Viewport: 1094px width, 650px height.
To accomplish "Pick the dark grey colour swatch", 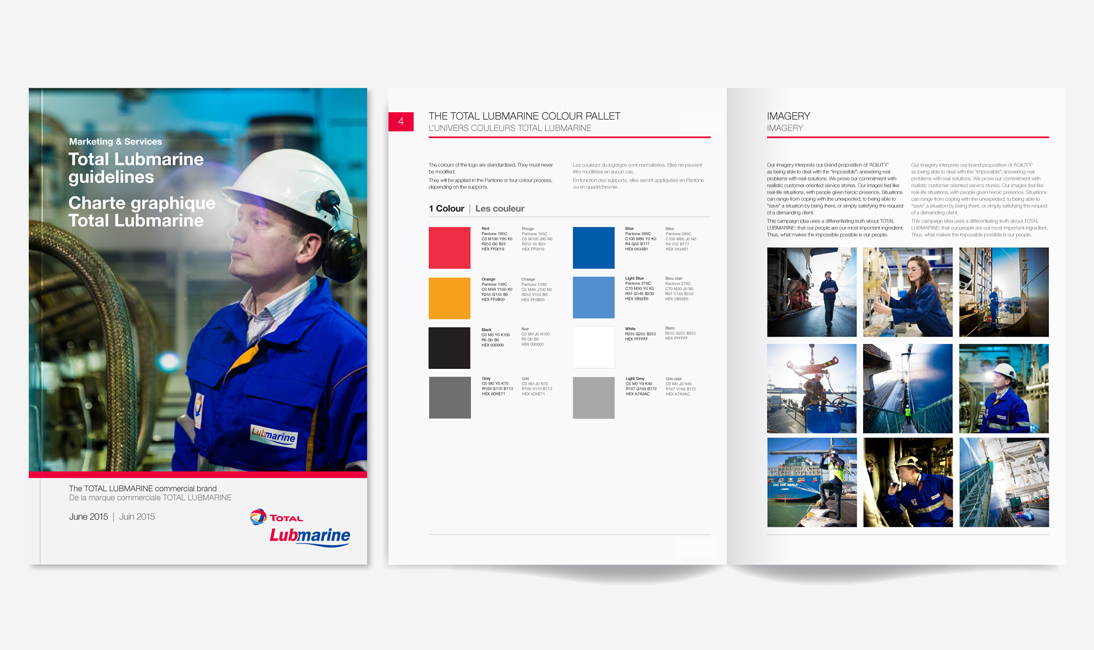I will (449, 398).
